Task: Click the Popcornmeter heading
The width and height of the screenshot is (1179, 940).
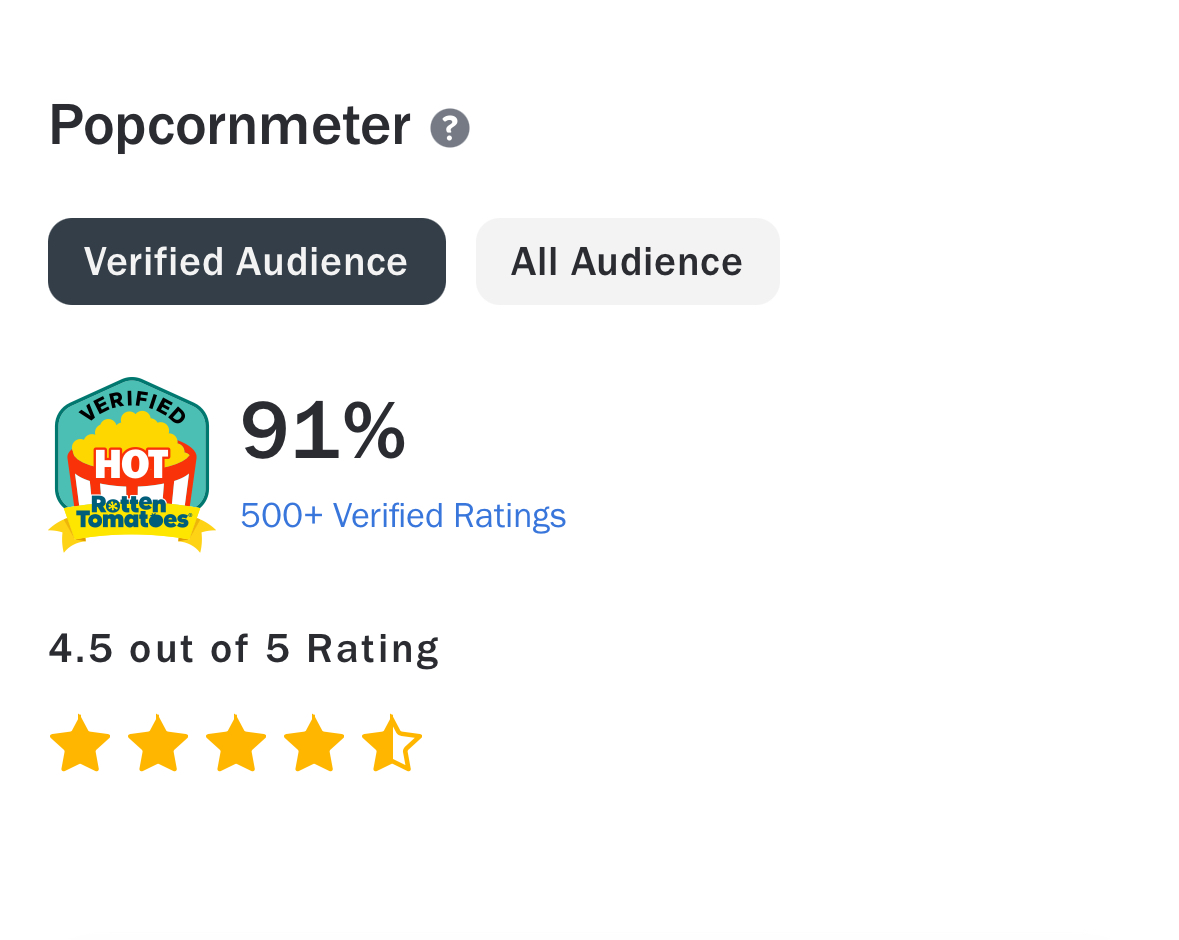Action: tap(230, 126)
